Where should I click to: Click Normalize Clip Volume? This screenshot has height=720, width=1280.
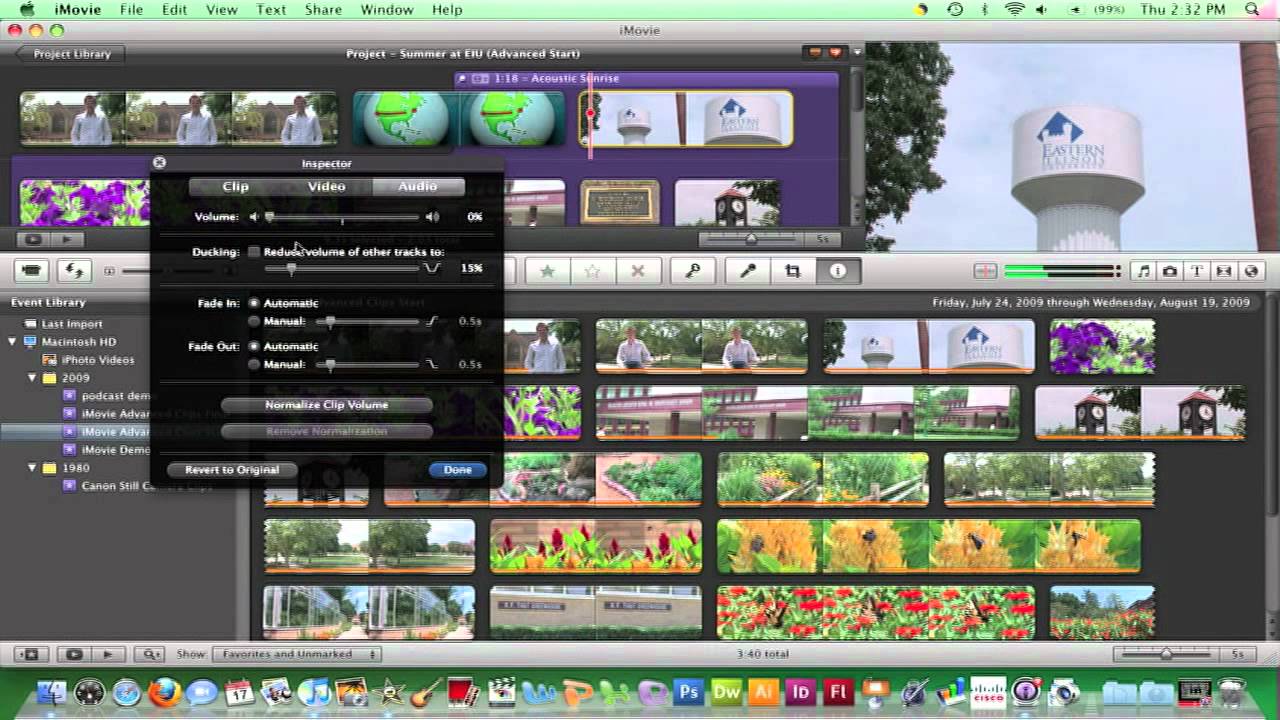[327, 405]
